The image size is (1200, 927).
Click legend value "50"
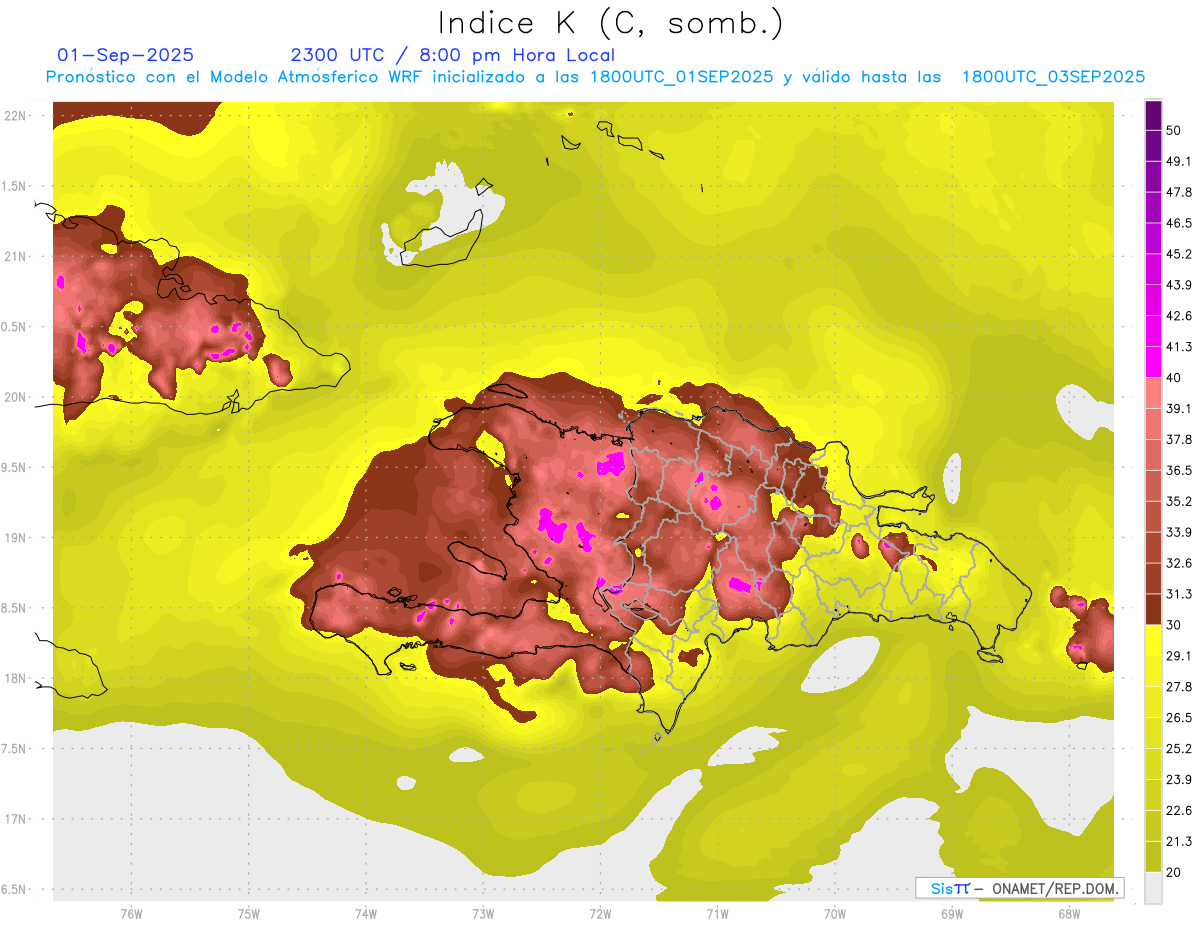click(1175, 131)
